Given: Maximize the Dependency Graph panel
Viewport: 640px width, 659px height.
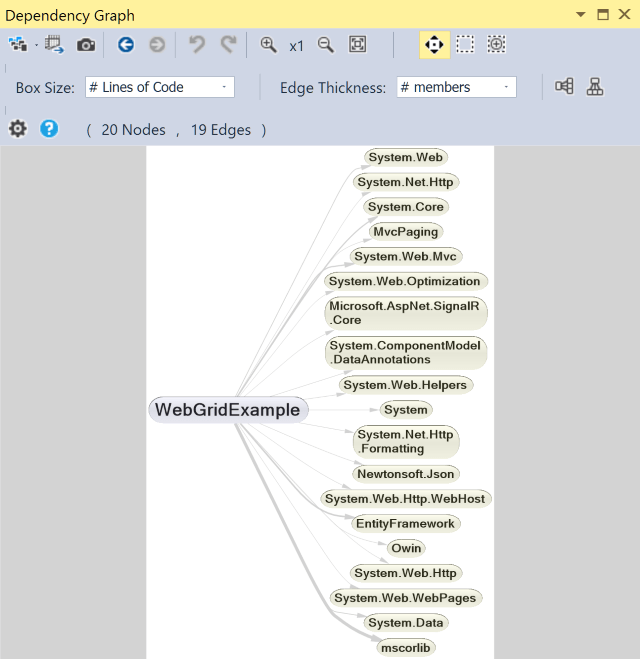Looking at the screenshot, I should (x=603, y=15).
